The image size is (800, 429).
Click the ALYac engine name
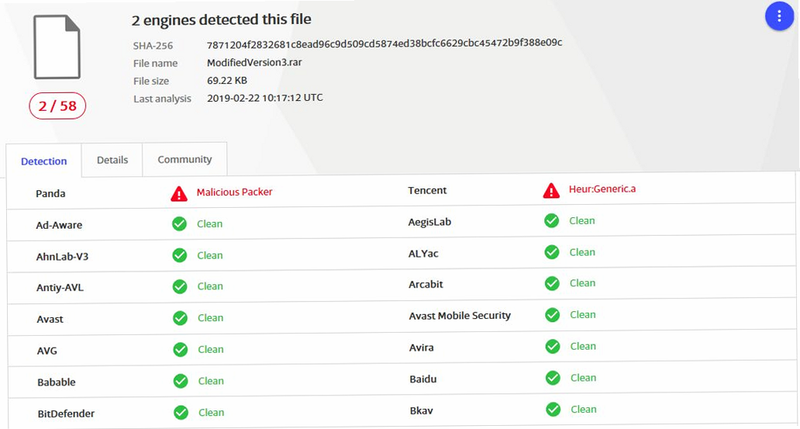coord(423,254)
